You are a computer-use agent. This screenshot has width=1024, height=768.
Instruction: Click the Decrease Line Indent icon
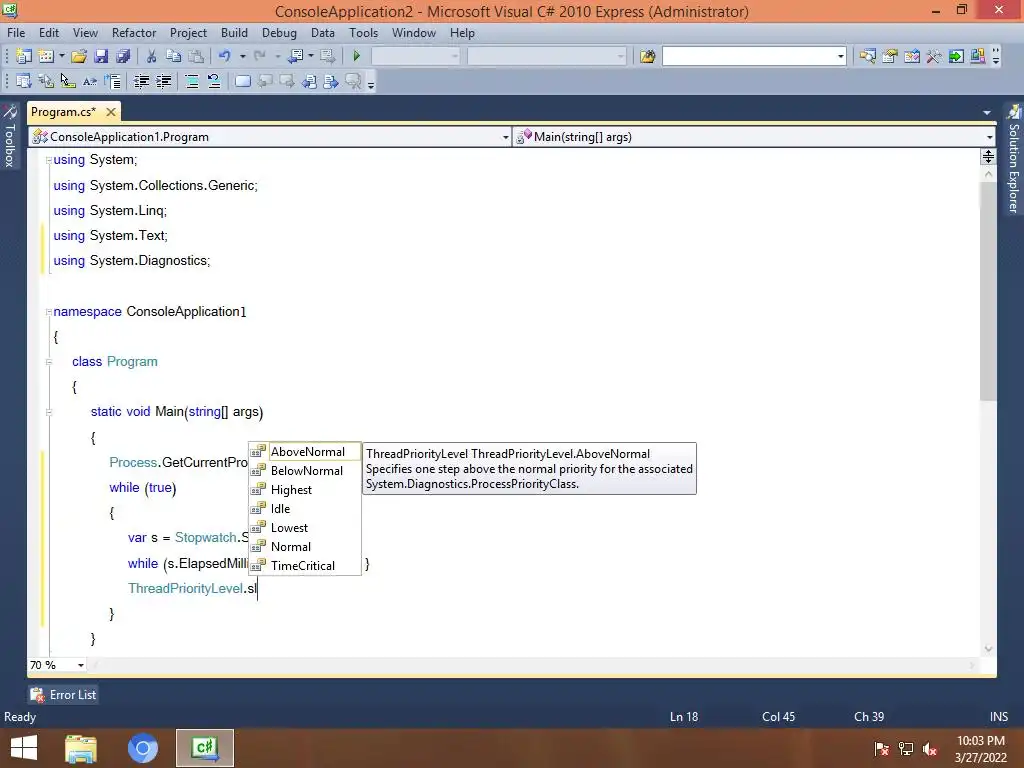[141, 81]
